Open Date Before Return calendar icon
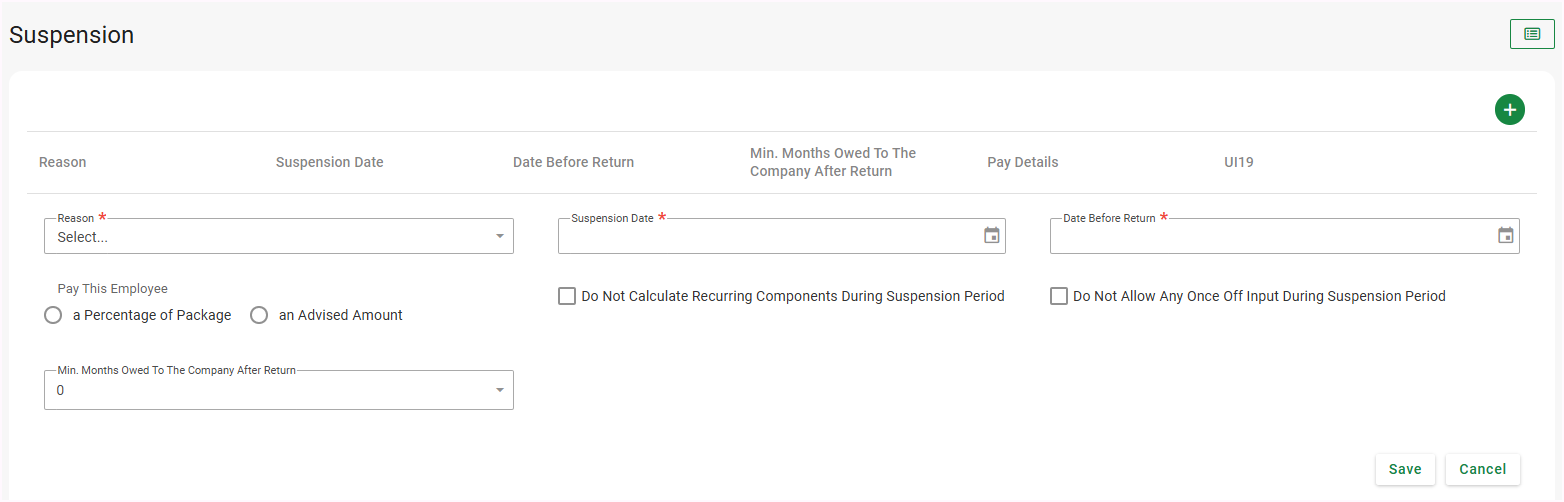 (1505, 236)
